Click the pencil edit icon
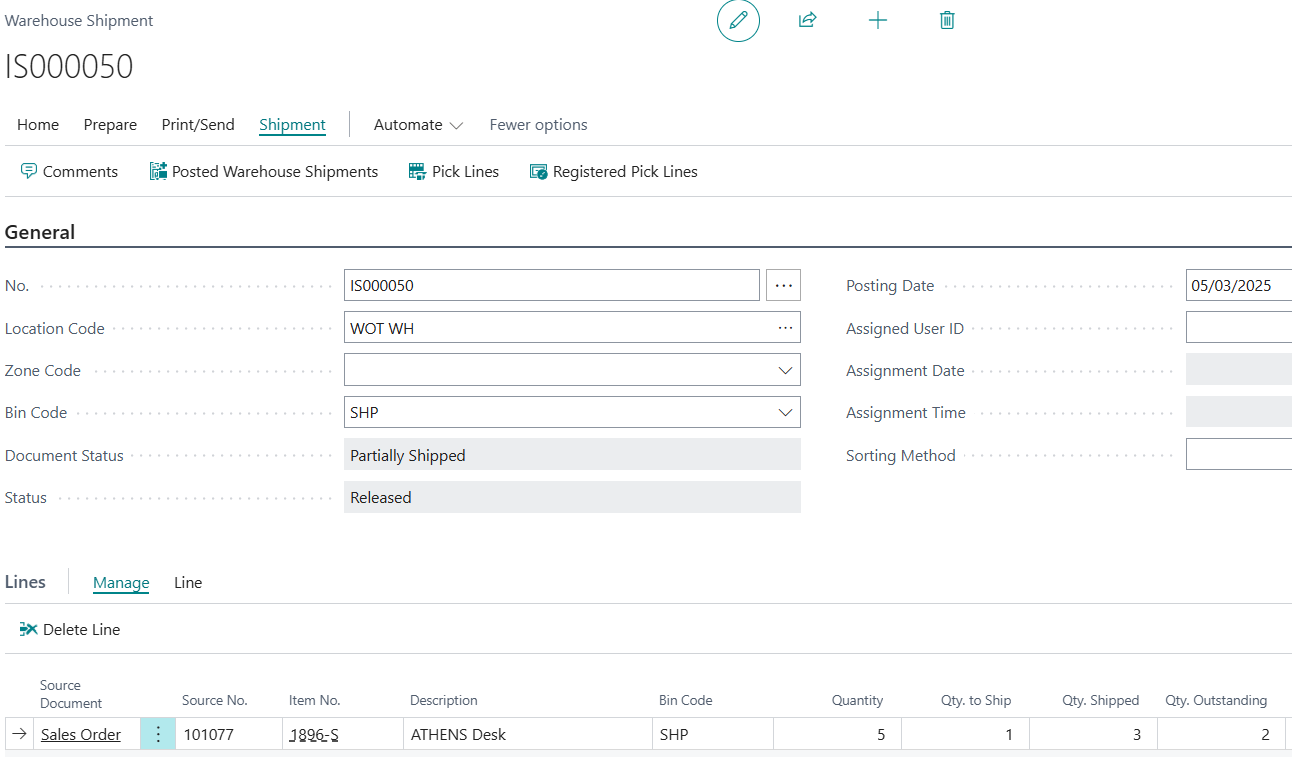 738,20
